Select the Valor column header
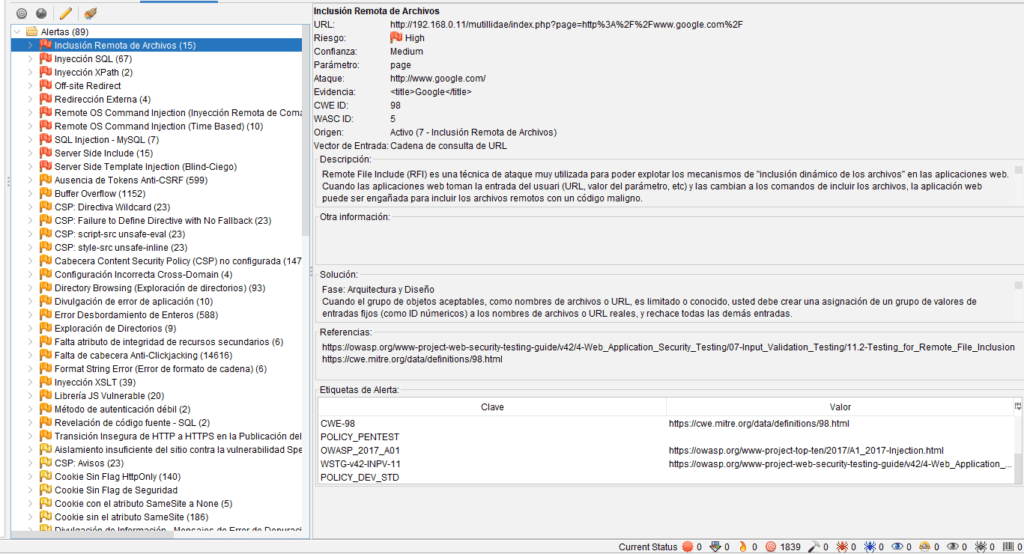The width and height of the screenshot is (1024, 554). tap(840, 407)
